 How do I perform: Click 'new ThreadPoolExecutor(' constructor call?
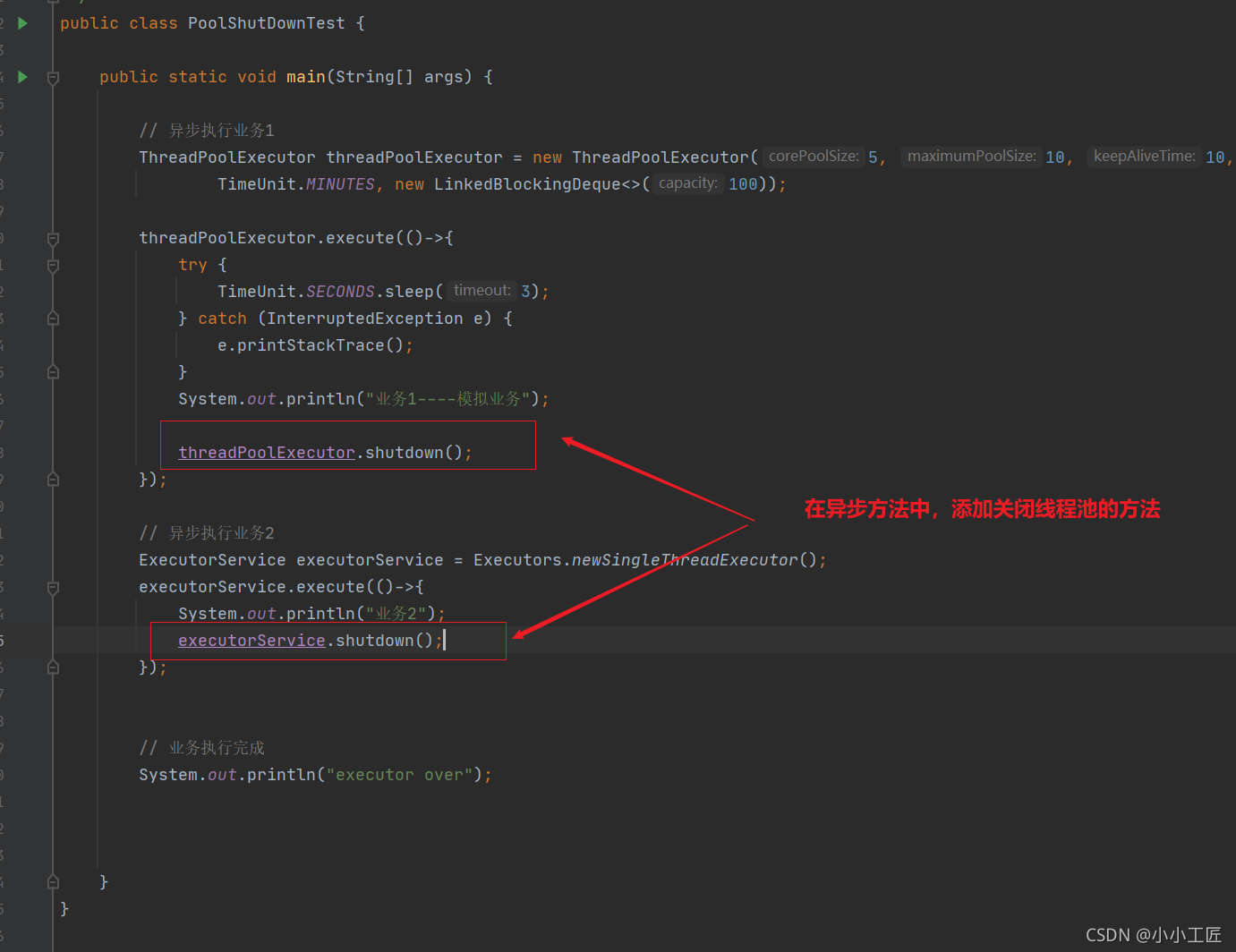coord(645,157)
